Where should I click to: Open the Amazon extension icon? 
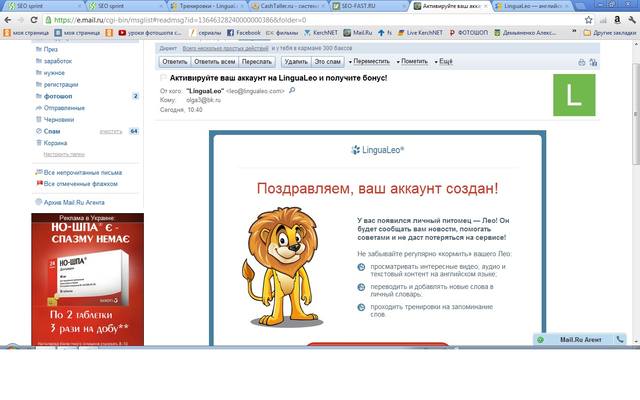pos(617,20)
